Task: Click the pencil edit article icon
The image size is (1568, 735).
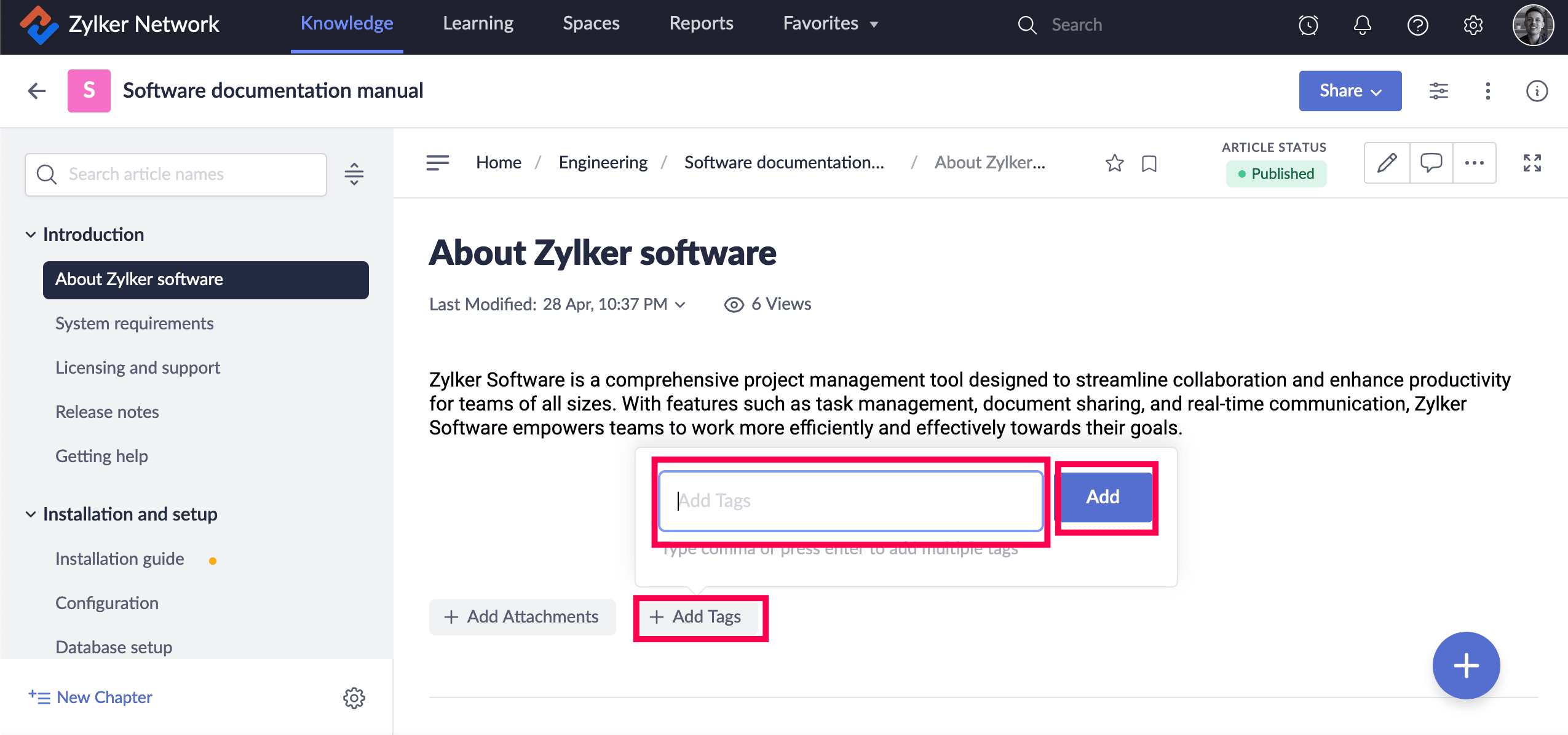Action: (1387, 163)
